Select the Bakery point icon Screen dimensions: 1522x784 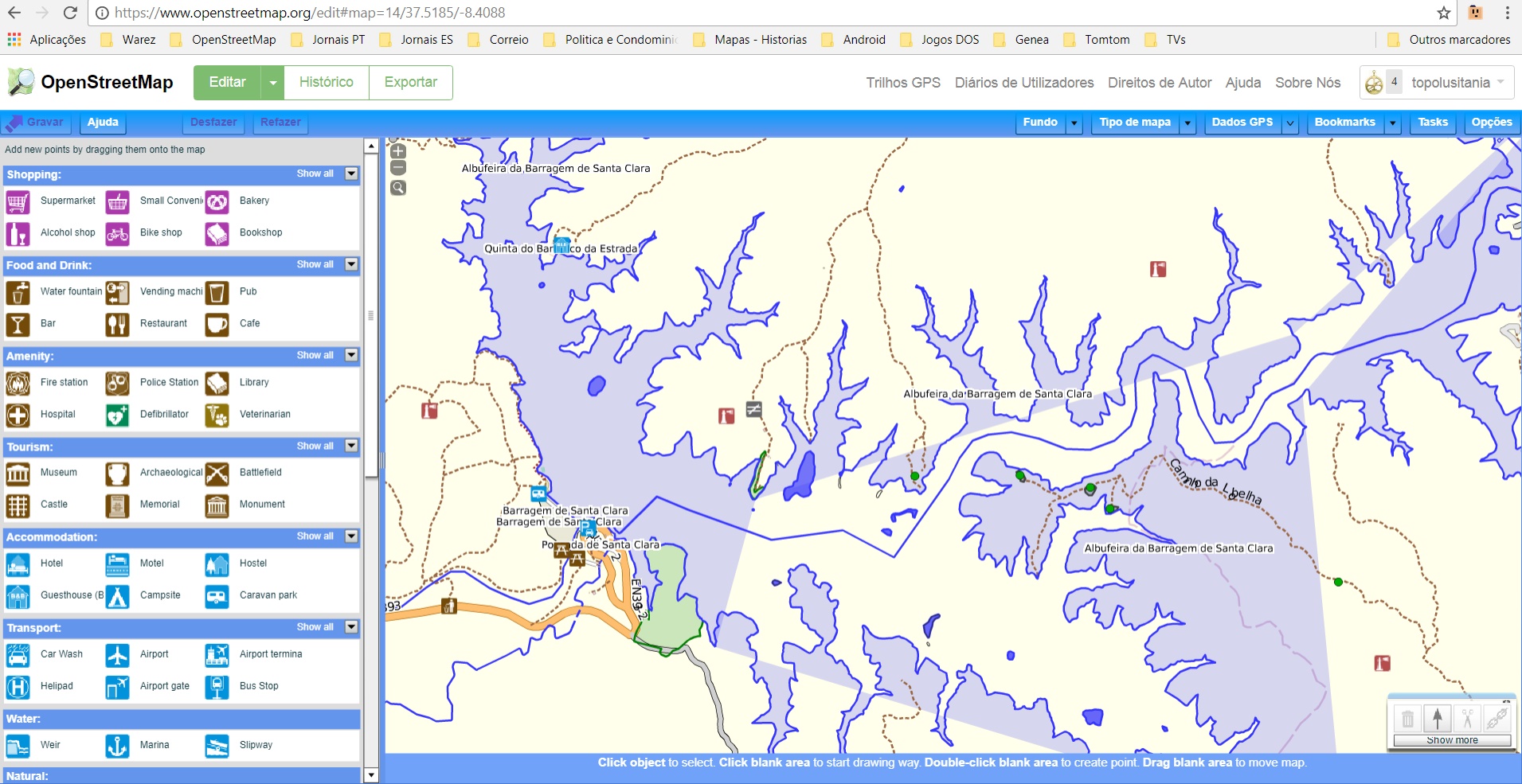click(x=217, y=202)
